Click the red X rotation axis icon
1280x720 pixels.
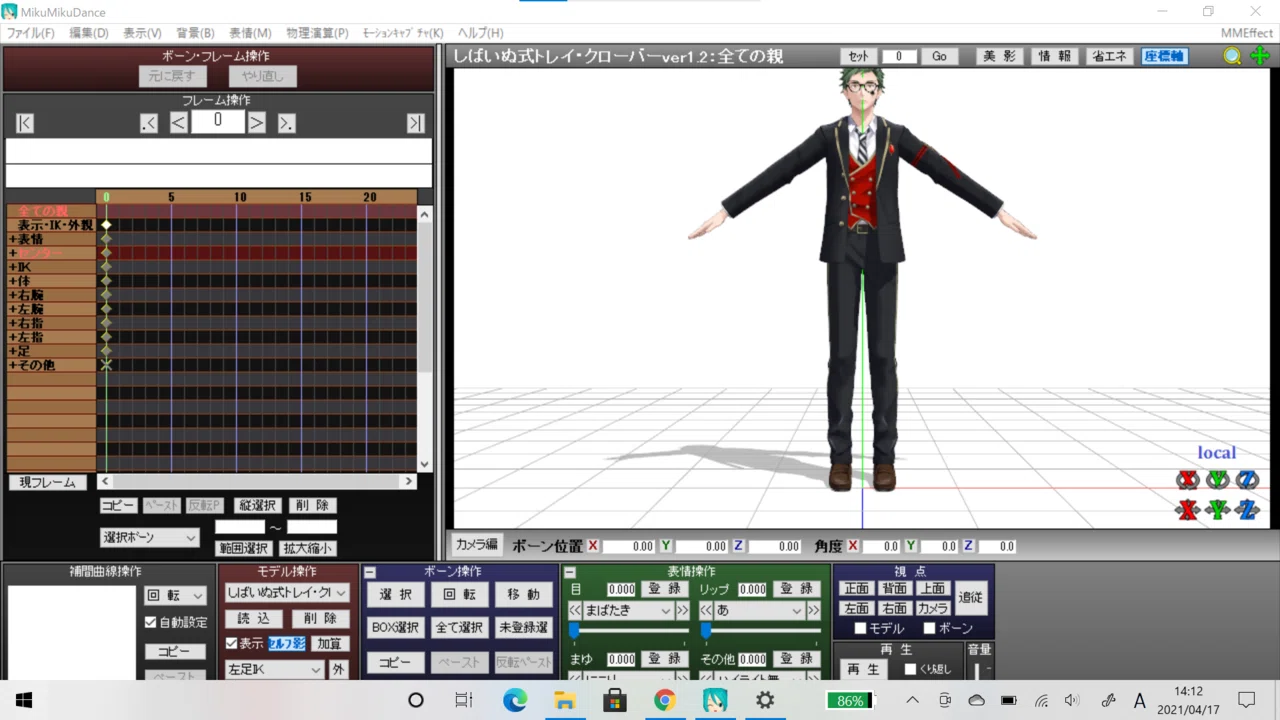tap(1187, 480)
